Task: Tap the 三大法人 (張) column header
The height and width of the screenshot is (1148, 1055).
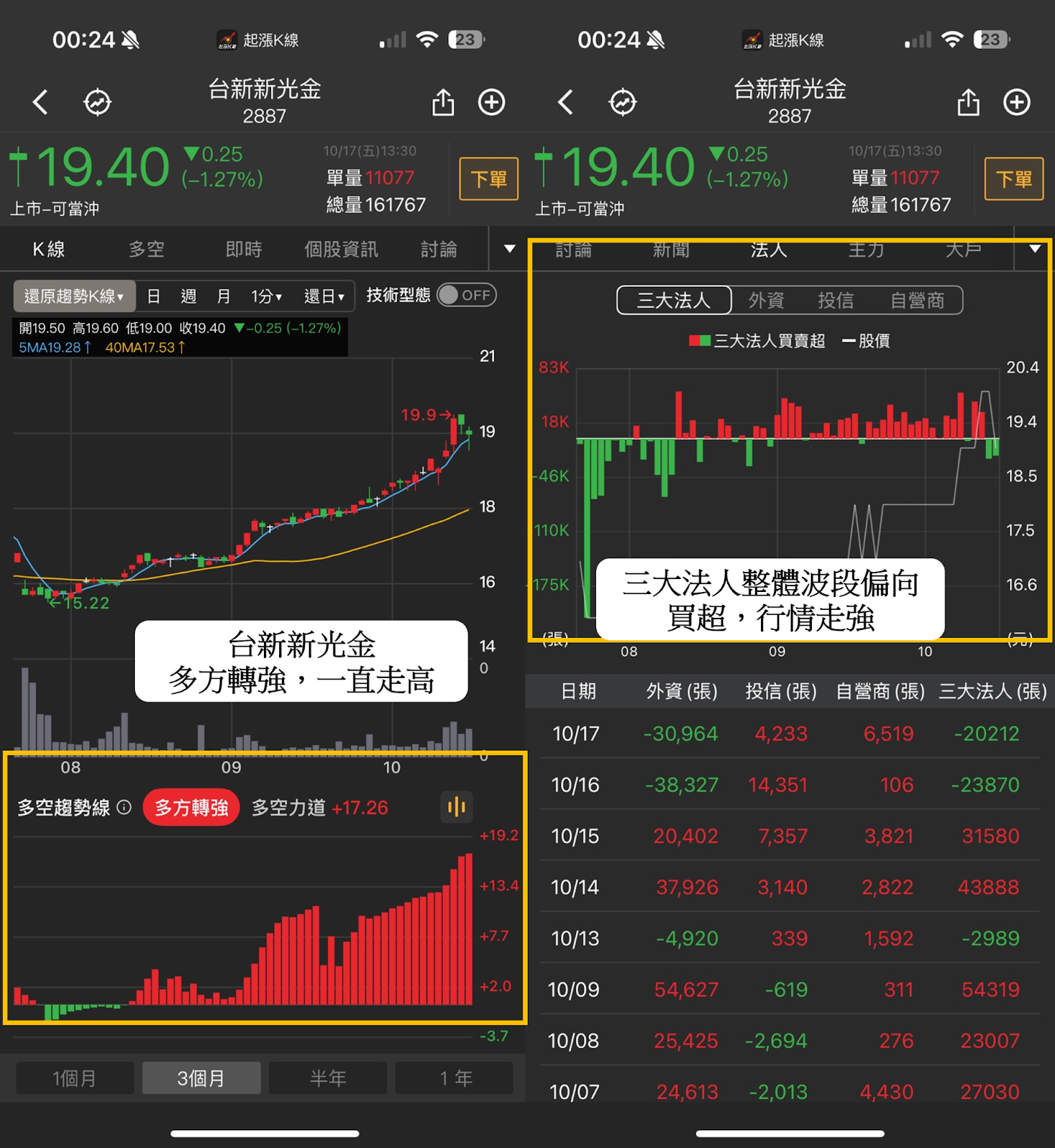Action: point(993,691)
